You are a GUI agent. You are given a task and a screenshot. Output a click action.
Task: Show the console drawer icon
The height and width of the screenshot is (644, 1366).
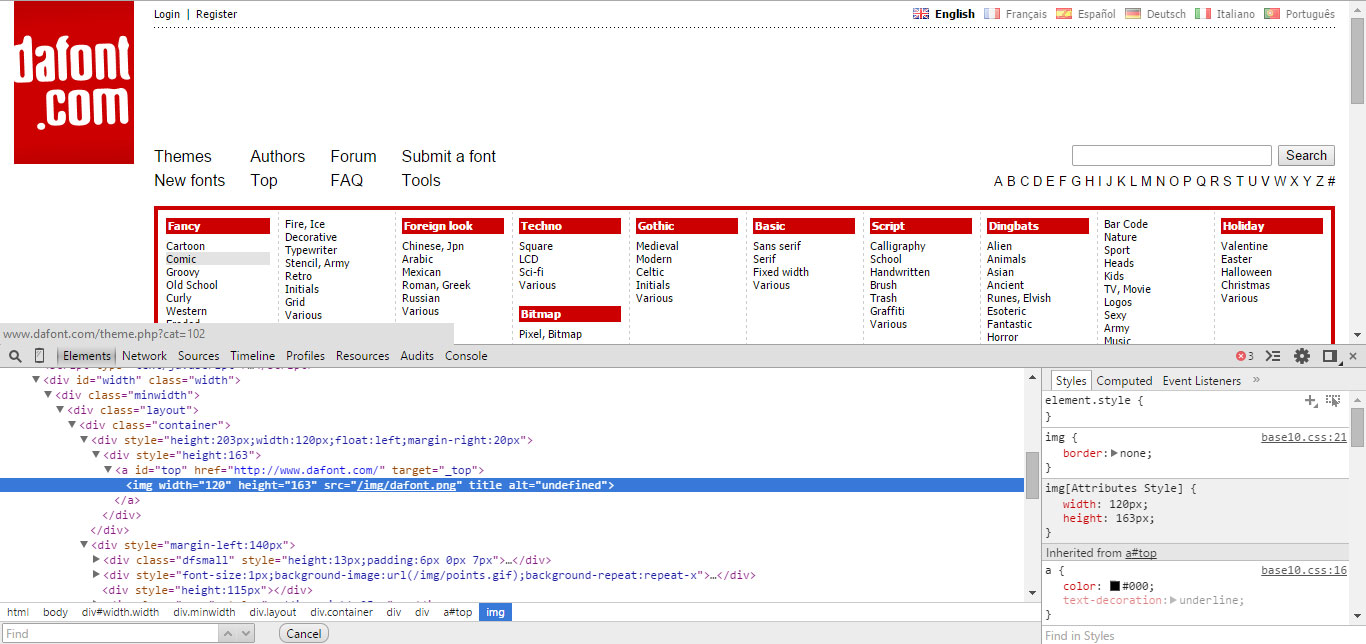point(1273,356)
